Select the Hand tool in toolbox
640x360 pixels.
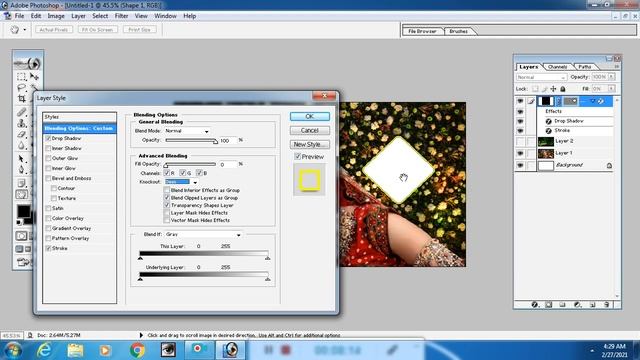pyautogui.click(x=22, y=195)
